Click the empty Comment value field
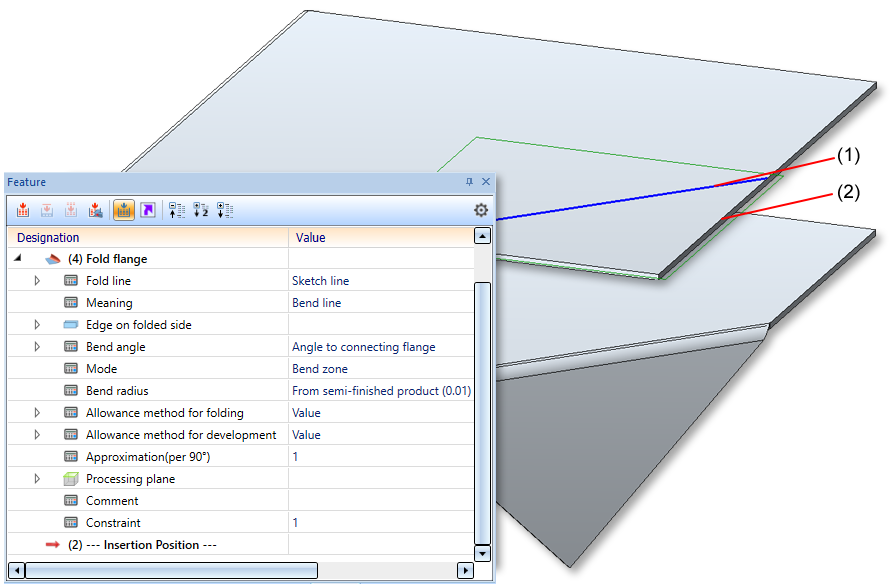This screenshot has height=585, width=890. click(x=381, y=500)
